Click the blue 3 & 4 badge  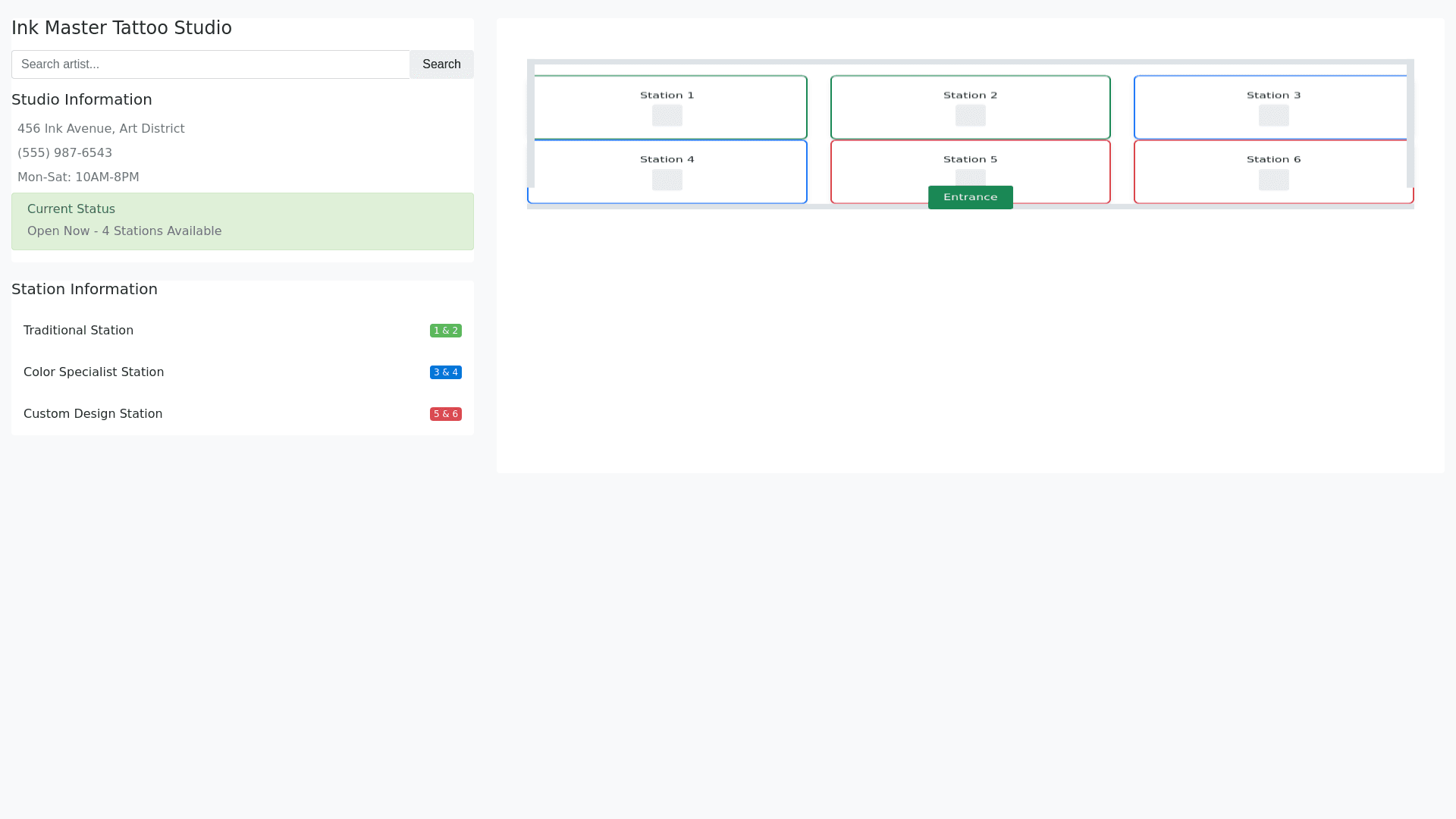[445, 372]
